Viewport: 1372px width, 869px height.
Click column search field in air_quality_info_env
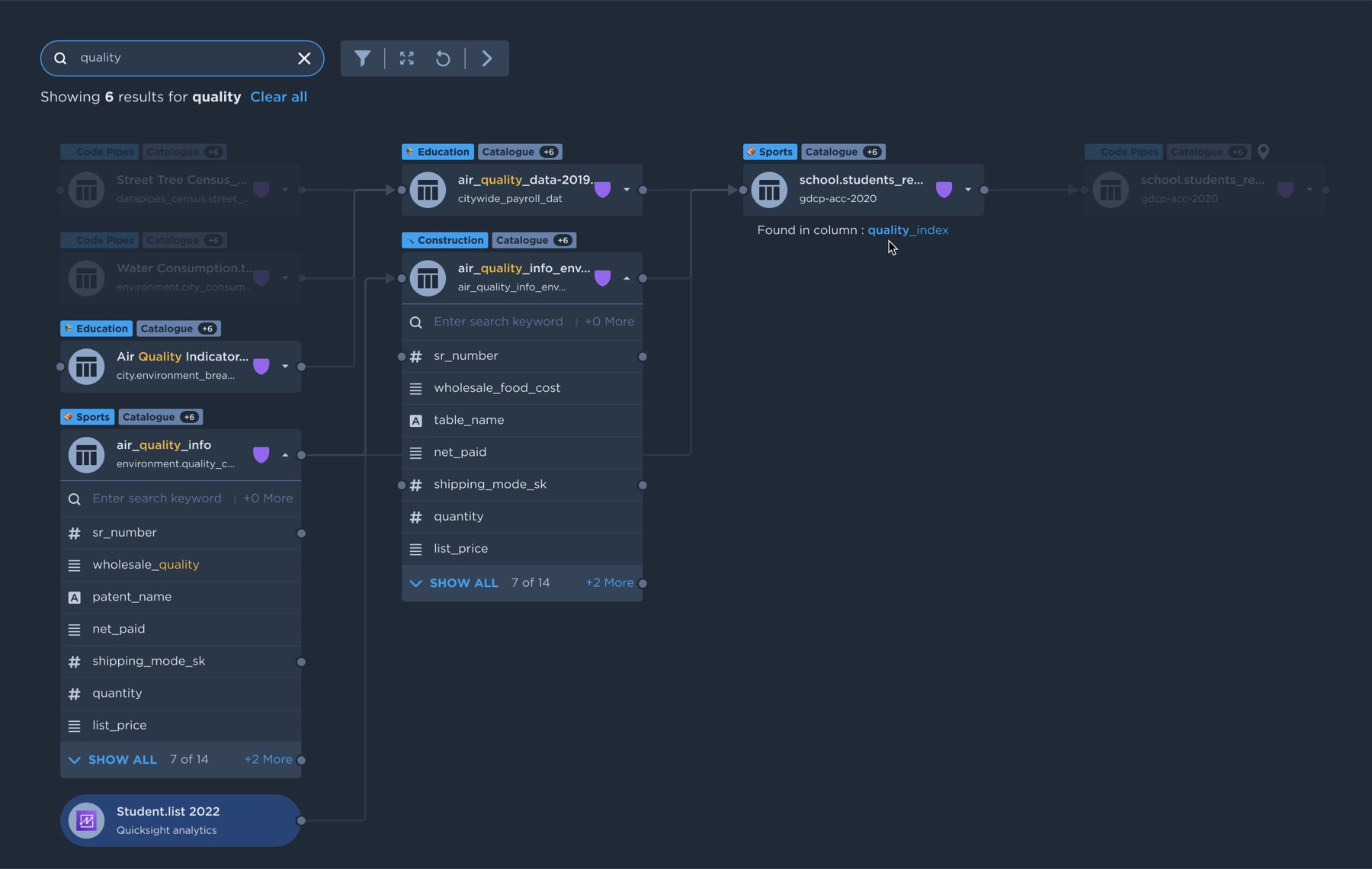pos(498,322)
